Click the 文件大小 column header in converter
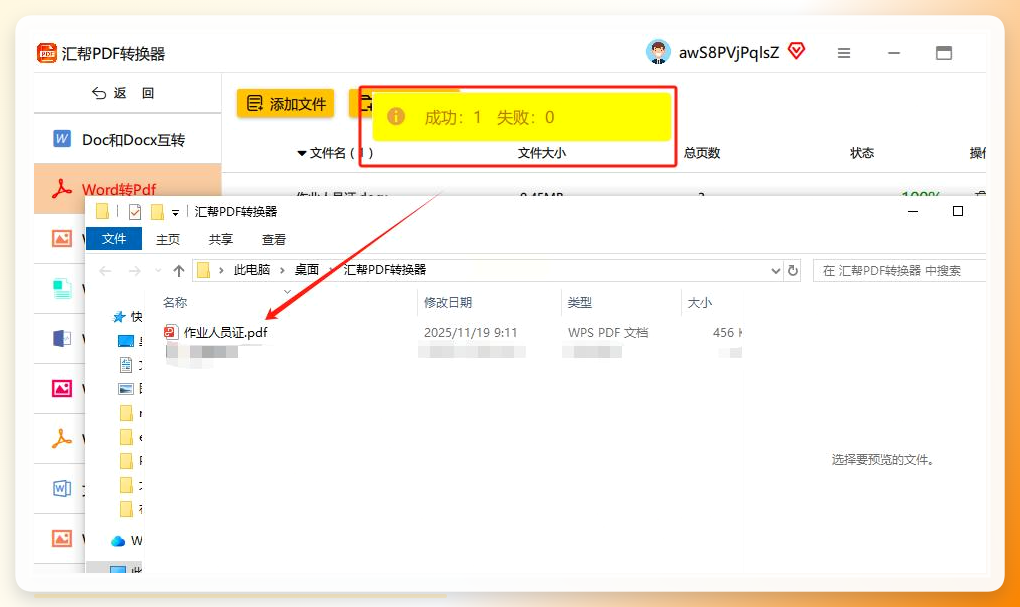The width and height of the screenshot is (1020, 607). pyautogui.click(x=541, y=153)
